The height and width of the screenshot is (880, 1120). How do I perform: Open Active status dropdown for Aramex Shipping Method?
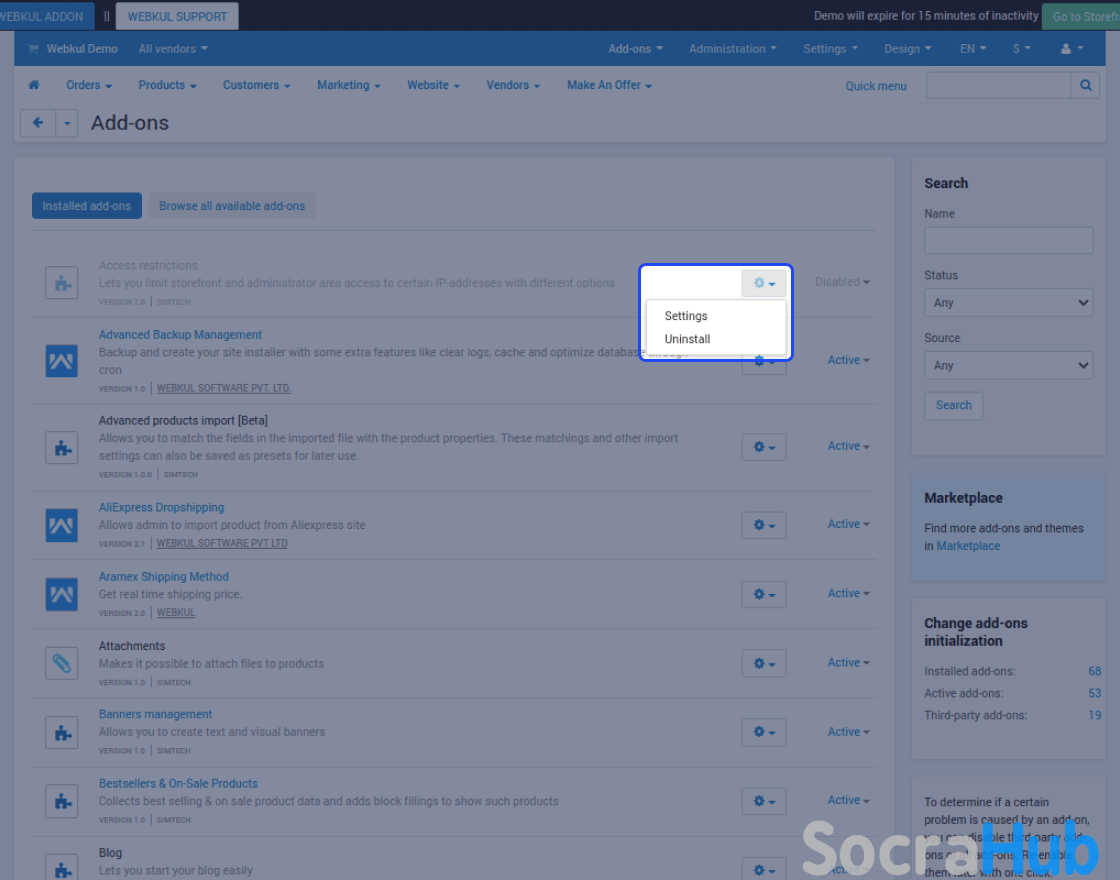(849, 593)
